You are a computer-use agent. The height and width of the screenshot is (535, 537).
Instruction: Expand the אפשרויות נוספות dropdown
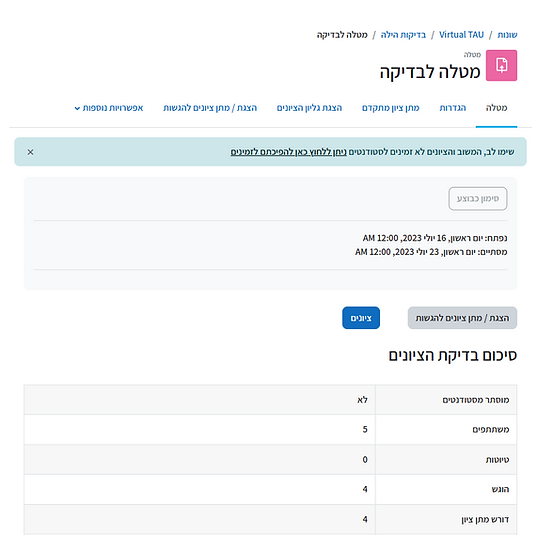click(x=109, y=108)
